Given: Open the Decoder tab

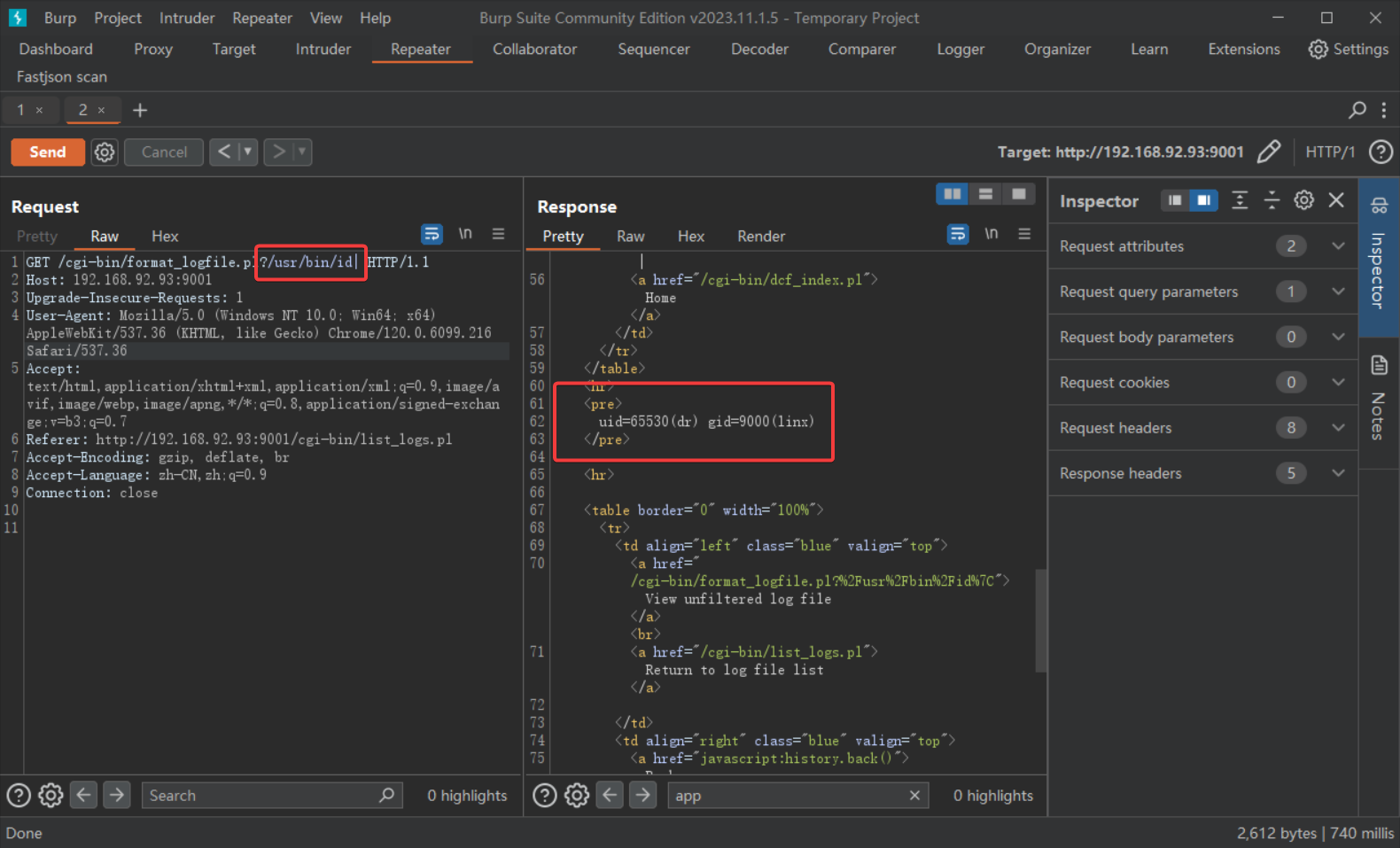Looking at the screenshot, I should 759,50.
